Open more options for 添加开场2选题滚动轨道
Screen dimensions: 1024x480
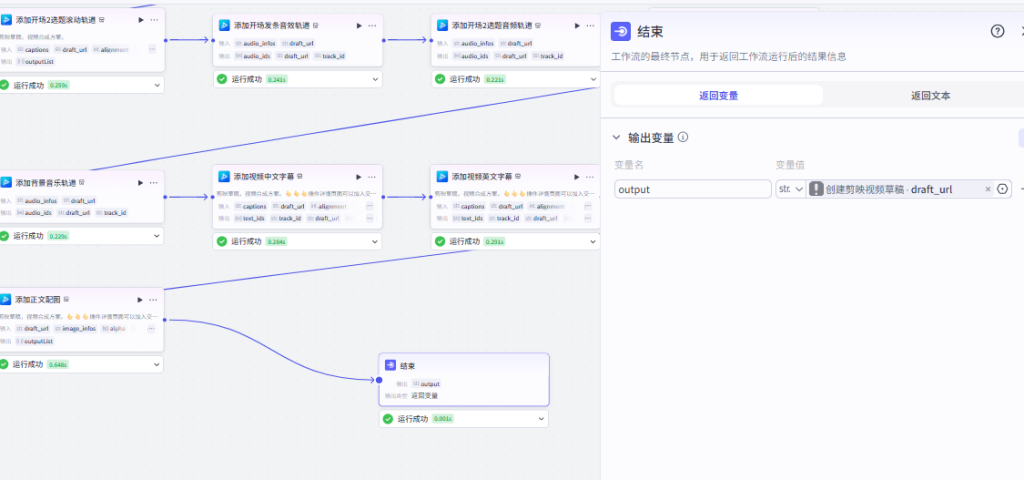click(154, 20)
